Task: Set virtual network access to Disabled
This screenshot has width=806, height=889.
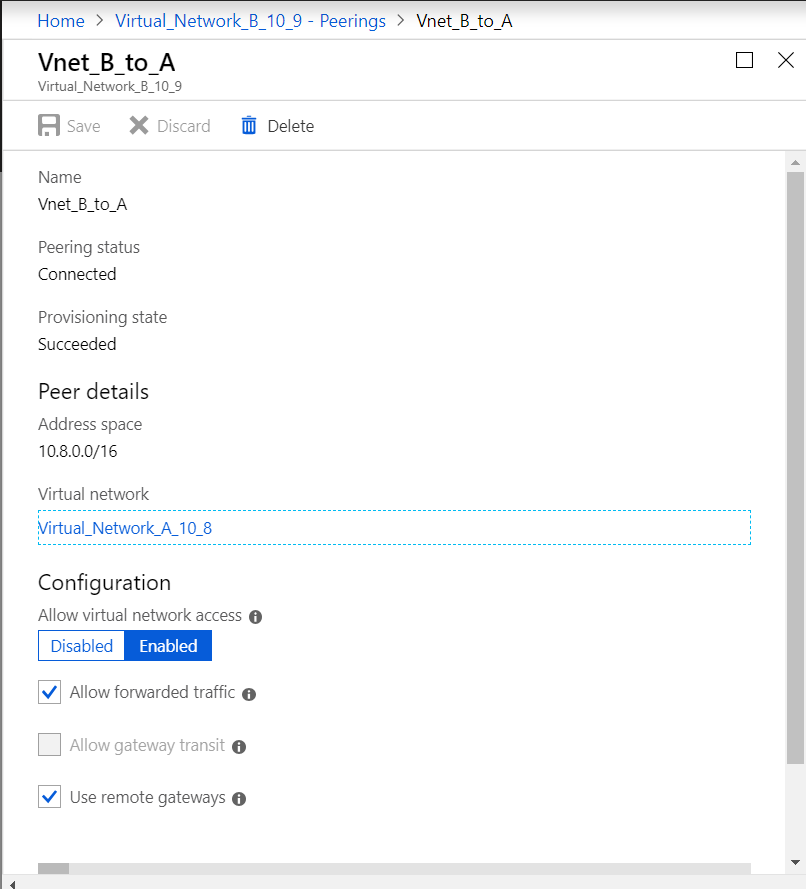Action: (82, 646)
